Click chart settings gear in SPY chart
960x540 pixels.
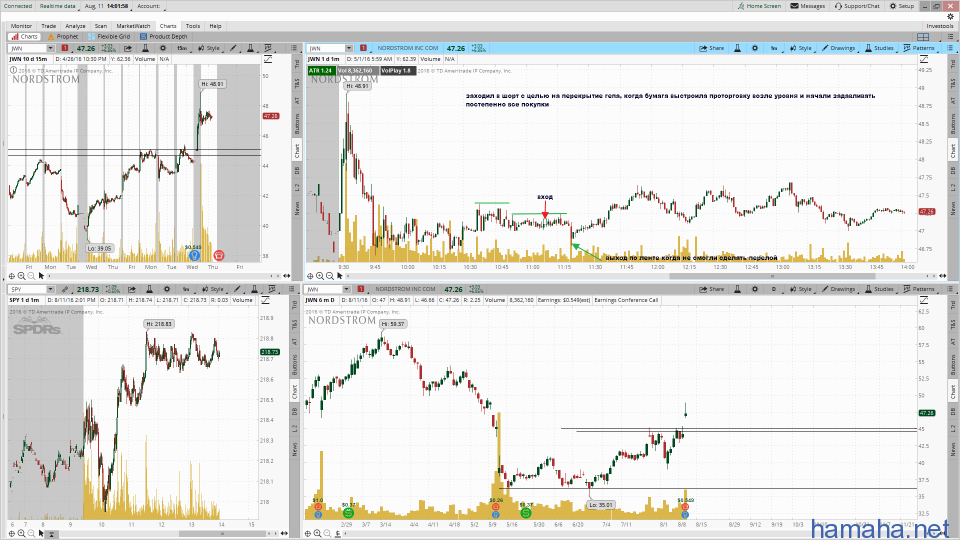167,289
